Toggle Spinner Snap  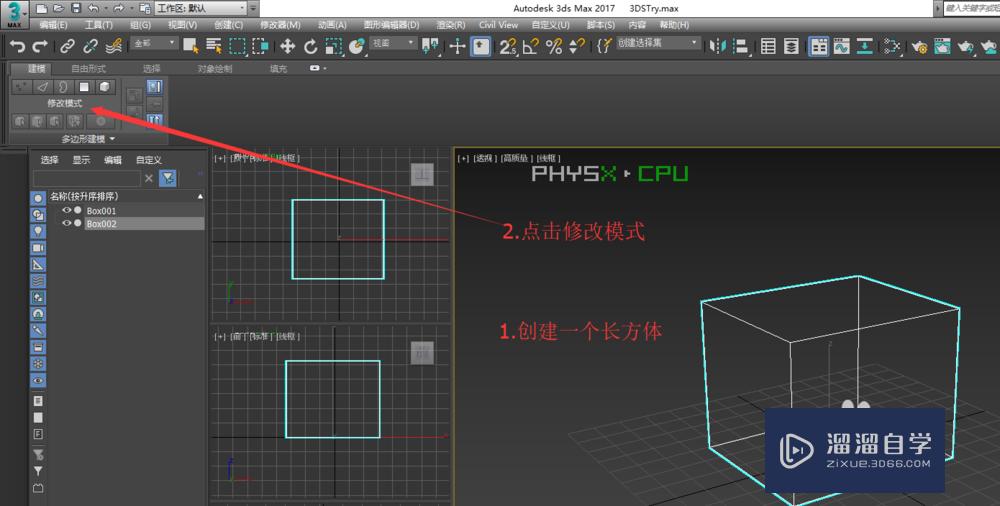pyautogui.click(x=577, y=46)
